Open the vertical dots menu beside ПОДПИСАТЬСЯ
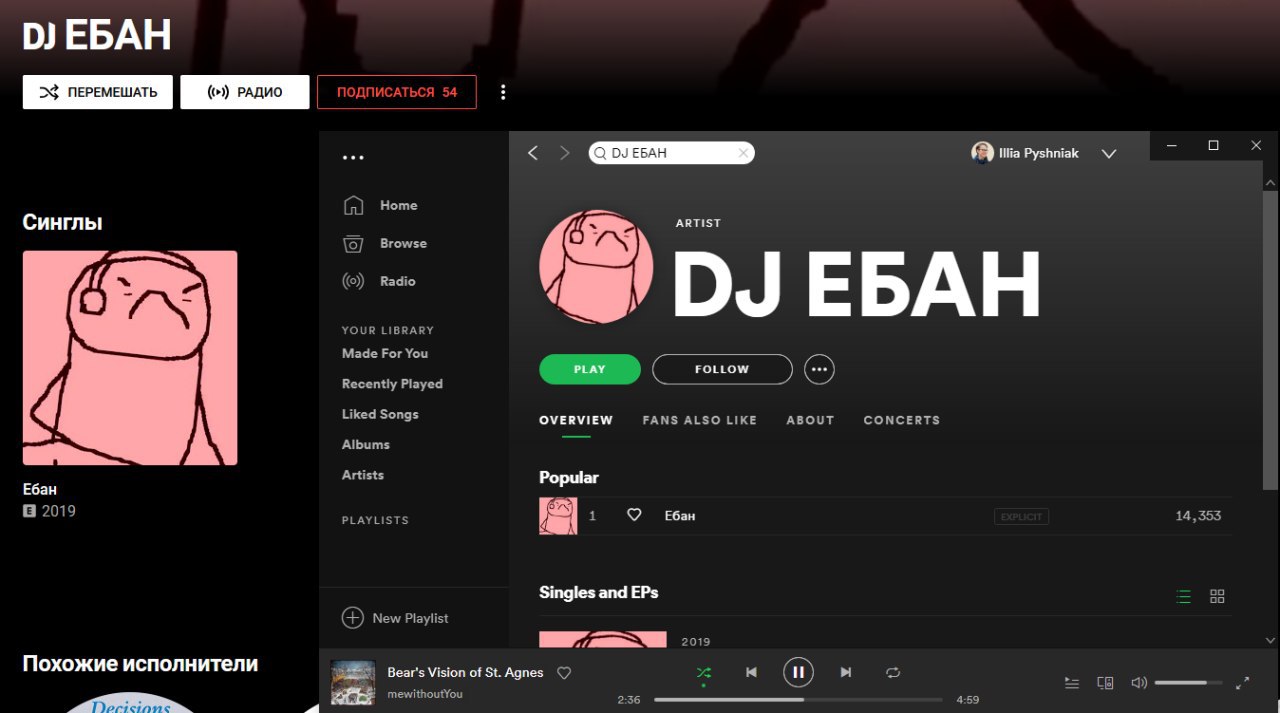 coord(503,92)
